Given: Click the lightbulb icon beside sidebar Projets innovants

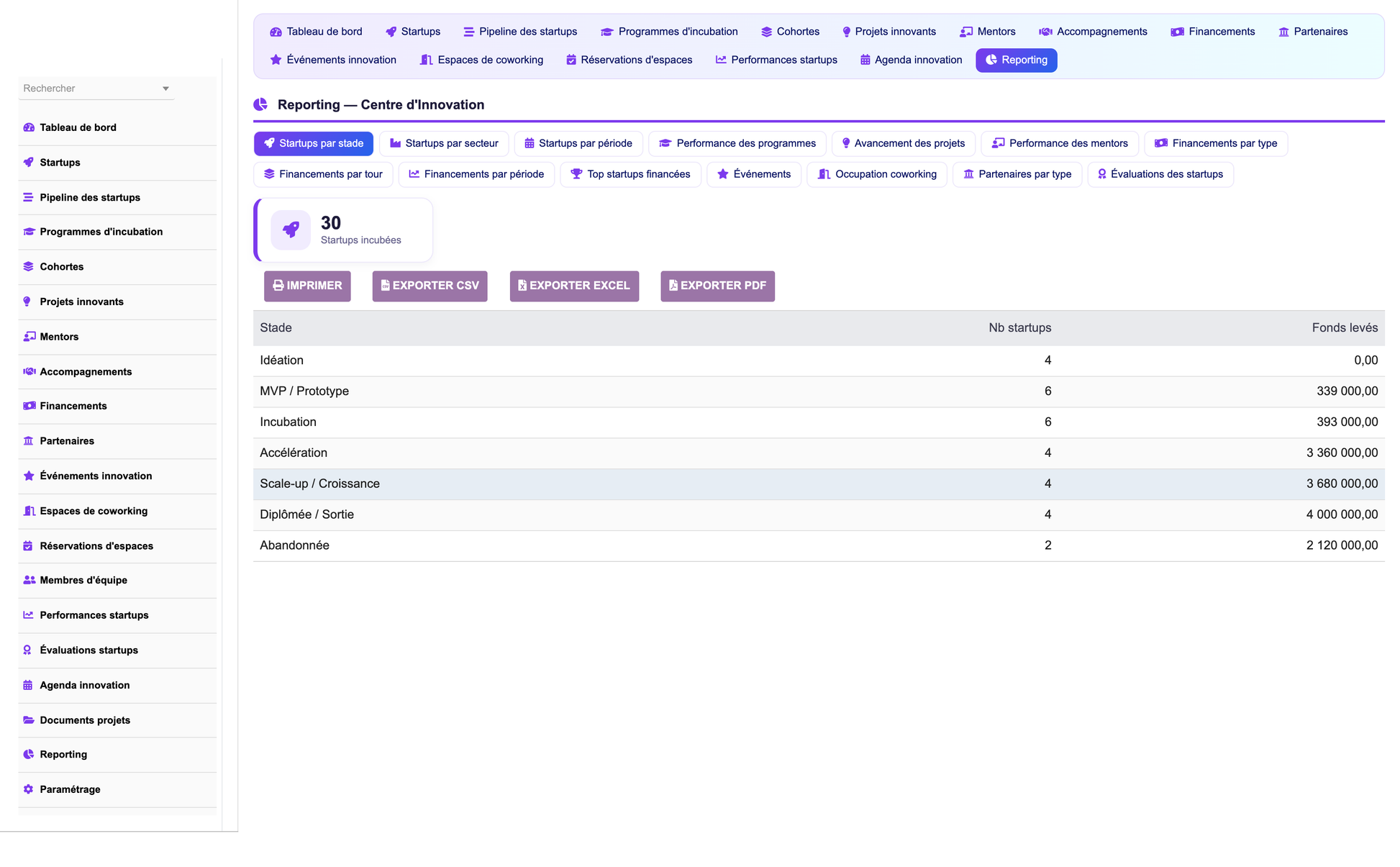Looking at the screenshot, I should [27, 301].
